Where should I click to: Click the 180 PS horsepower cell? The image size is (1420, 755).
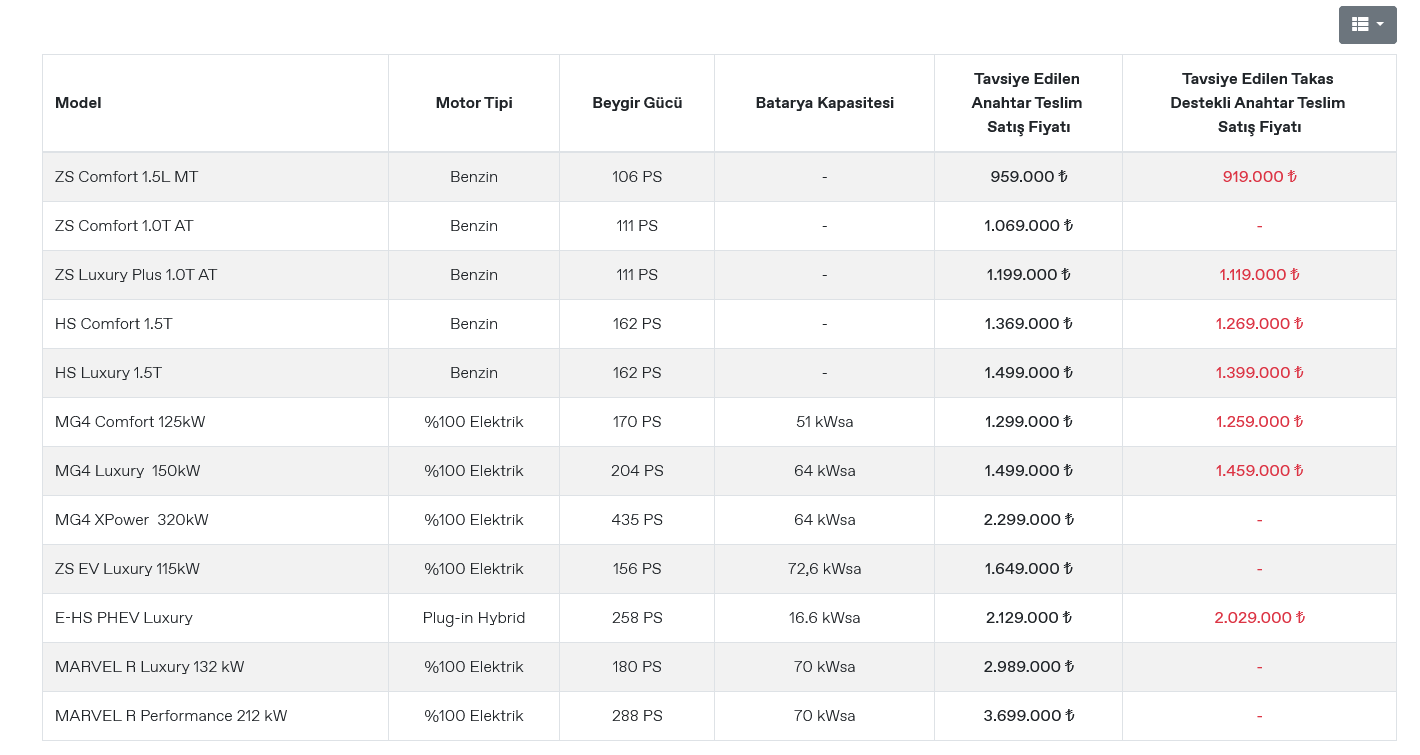(637, 667)
